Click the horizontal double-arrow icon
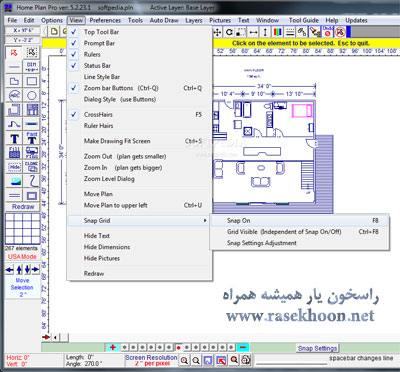 253,32
